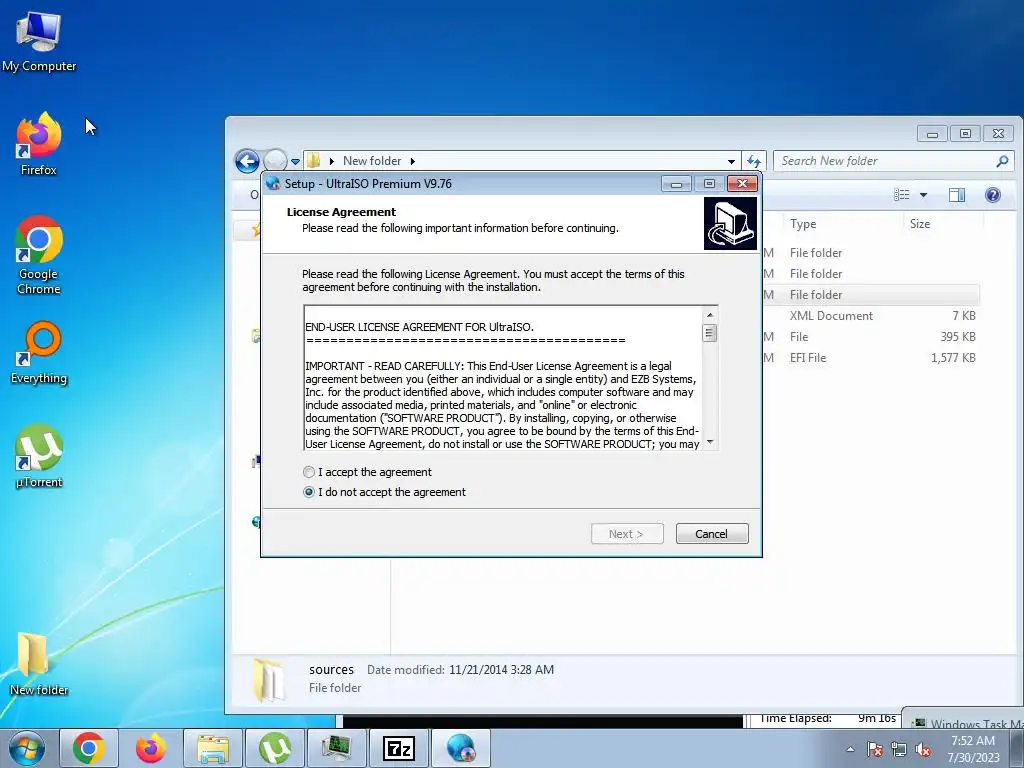The image size is (1024, 768).
Task: Open µTorrent taskbar button
Action: pyautogui.click(x=275, y=748)
